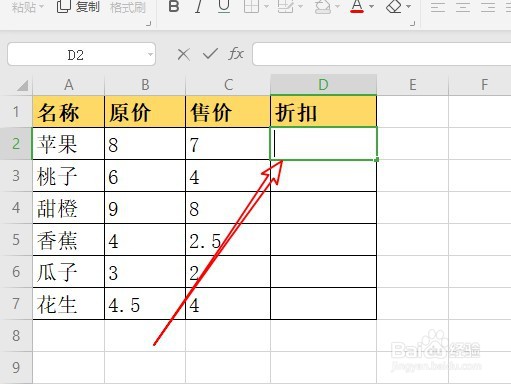
Task: Open the font group dialog launcher
Action: coord(413,23)
